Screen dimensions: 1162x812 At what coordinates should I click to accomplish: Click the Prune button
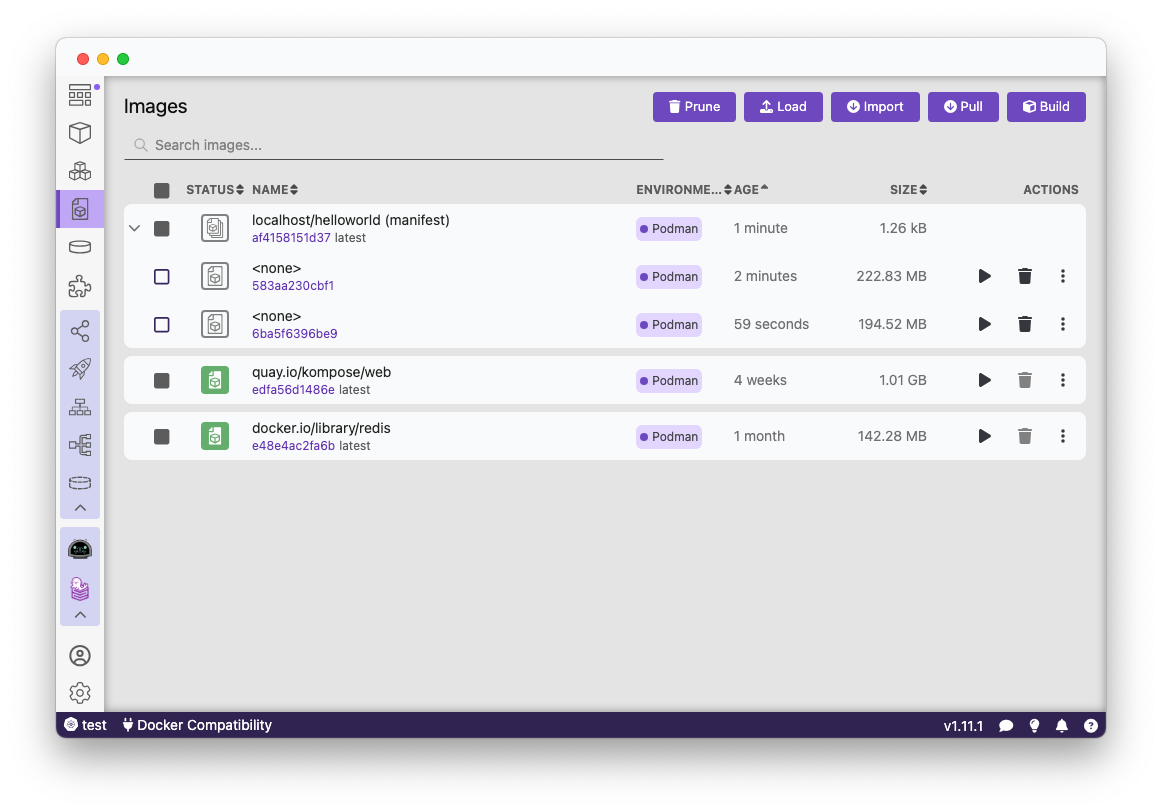tap(694, 107)
